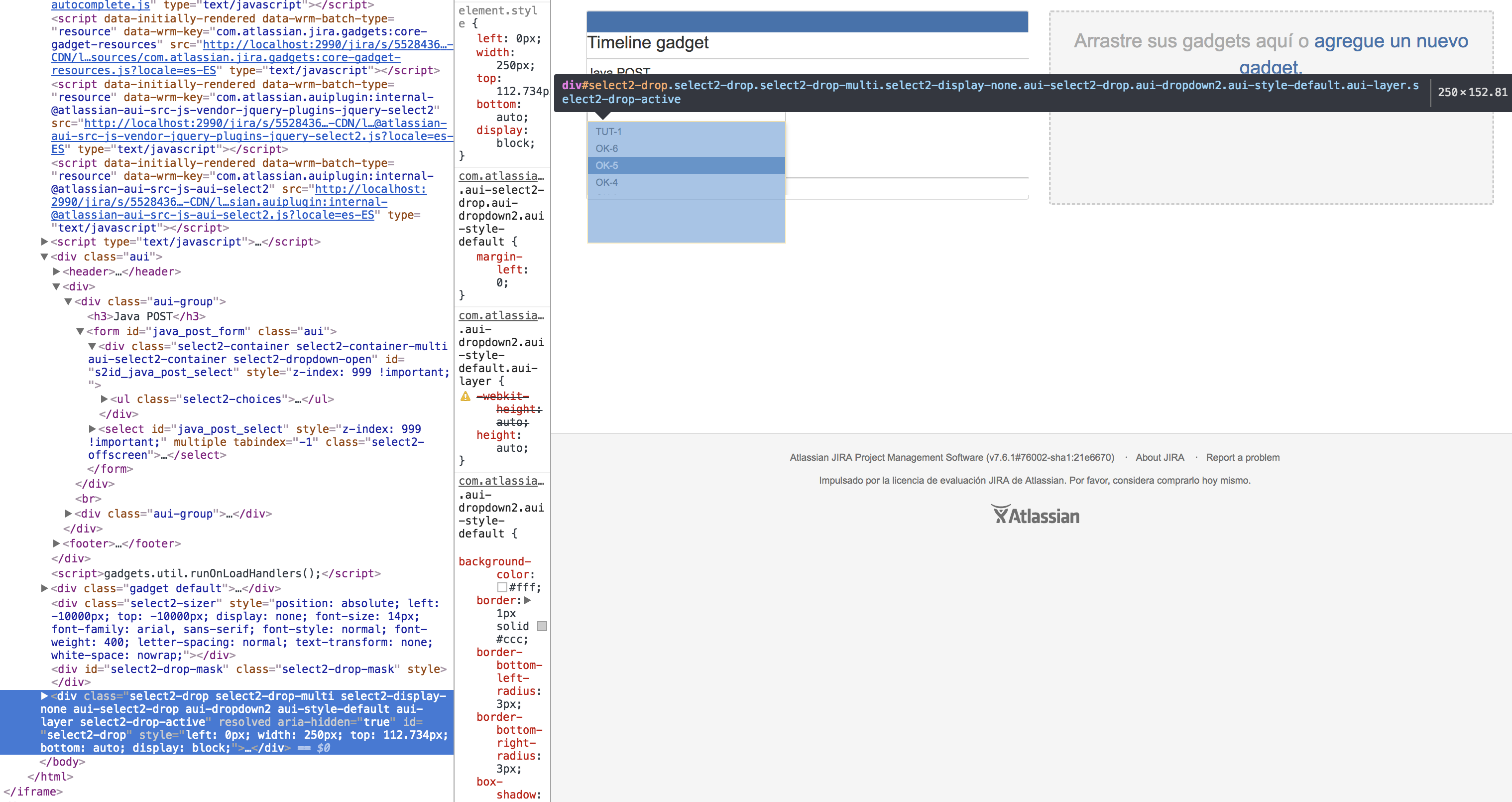The image size is (1512, 802).
Task: Click the gadgets.util.runOnLoadHandlers script line
Action: pyautogui.click(x=216, y=573)
